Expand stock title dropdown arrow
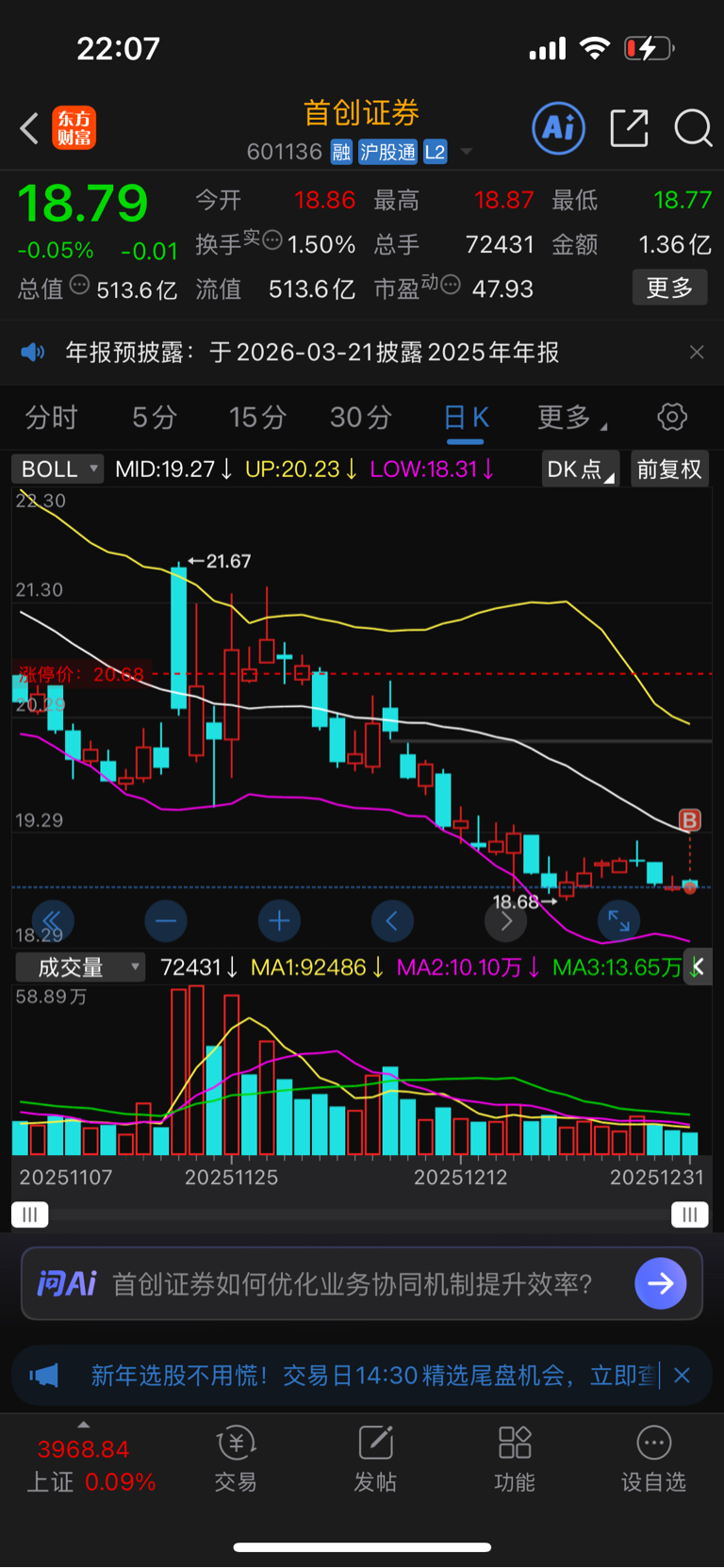Image resolution: width=724 pixels, height=1568 pixels. pos(466,152)
